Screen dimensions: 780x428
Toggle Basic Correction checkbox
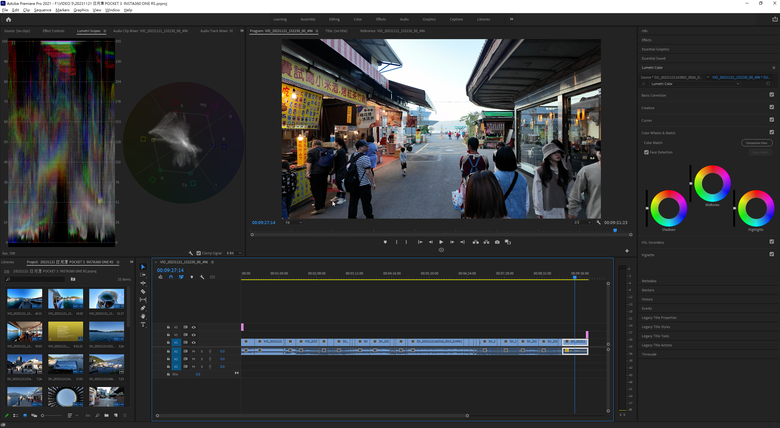point(772,95)
